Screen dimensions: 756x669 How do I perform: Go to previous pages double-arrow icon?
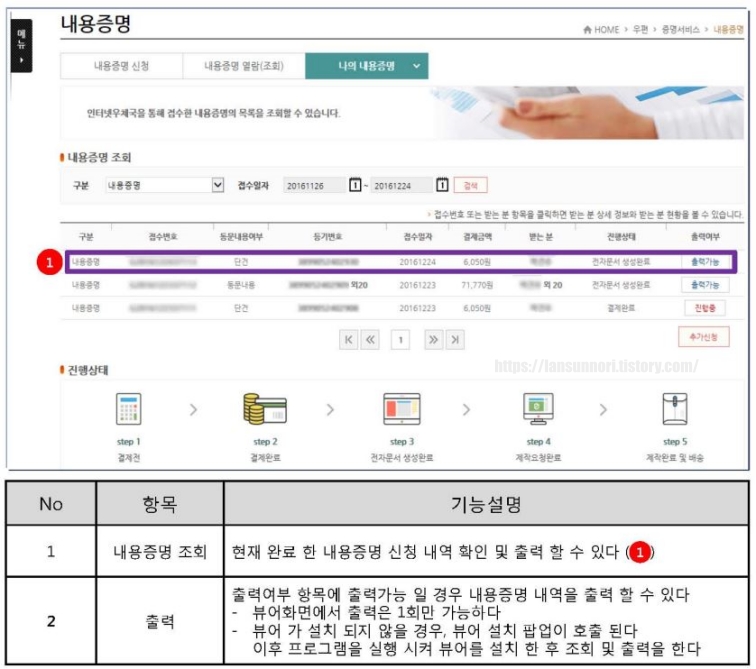(x=370, y=340)
